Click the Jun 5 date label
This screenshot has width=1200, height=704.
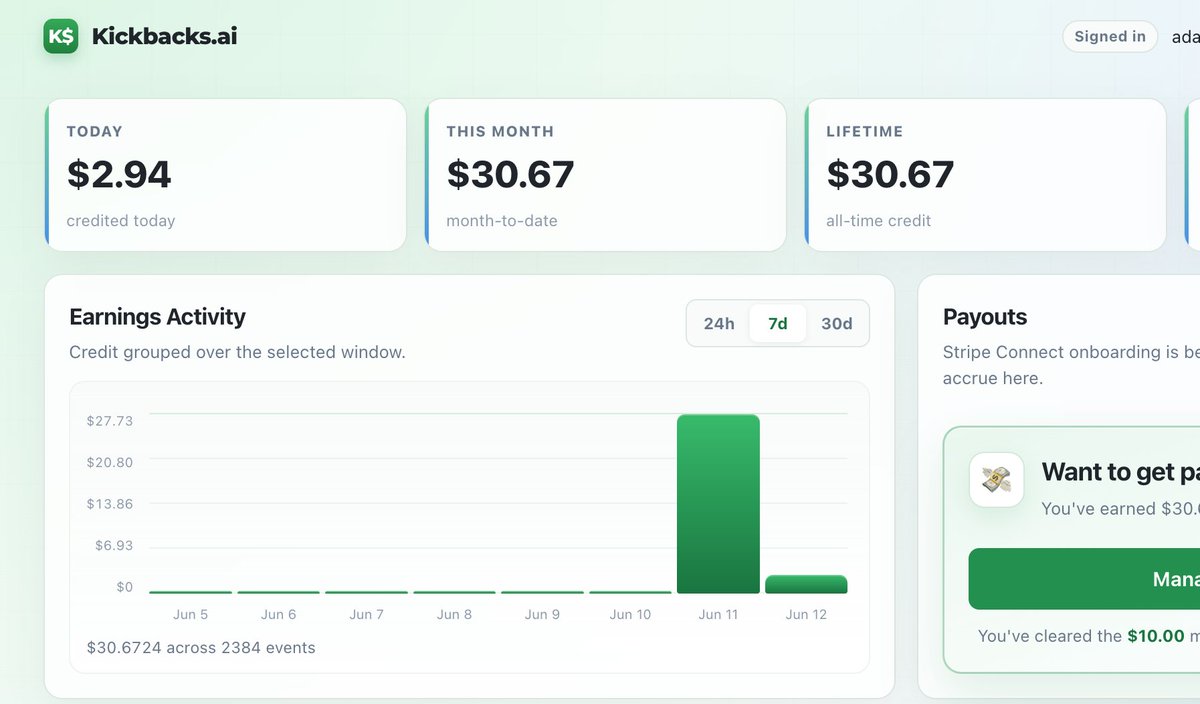pyautogui.click(x=190, y=614)
